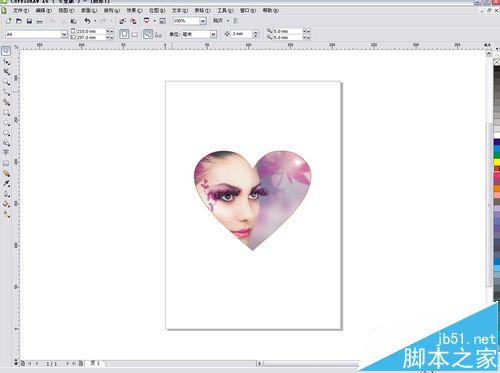The width and height of the screenshot is (500, 373).
Task: Increase the nudge offset with stepper
Action: coord(256,32)
